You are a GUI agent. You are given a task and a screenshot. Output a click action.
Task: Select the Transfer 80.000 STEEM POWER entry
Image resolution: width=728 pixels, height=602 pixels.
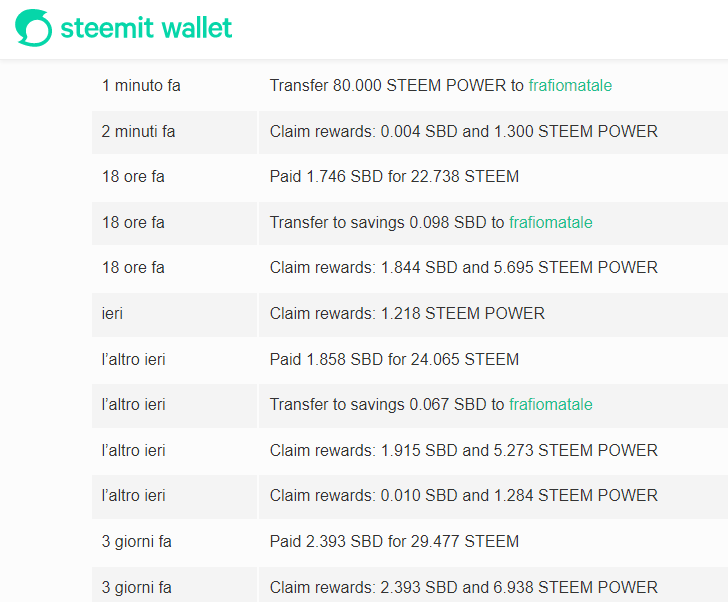[x=441, y=85]
